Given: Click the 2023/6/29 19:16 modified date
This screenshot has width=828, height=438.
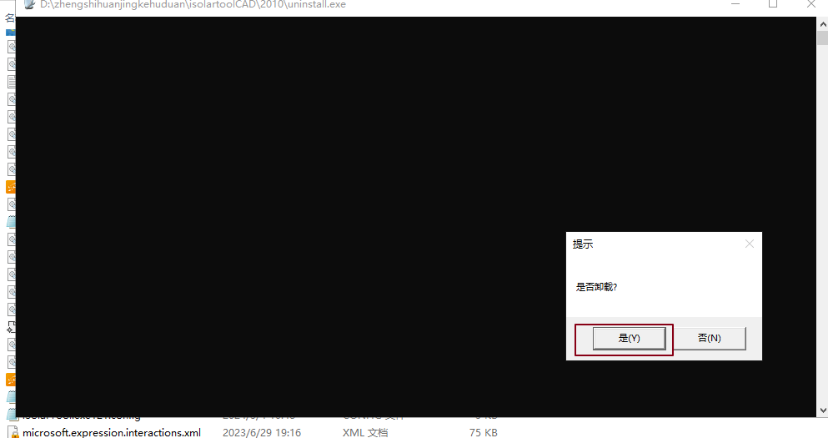Looking at the screenshot, I should coord(261,432).
